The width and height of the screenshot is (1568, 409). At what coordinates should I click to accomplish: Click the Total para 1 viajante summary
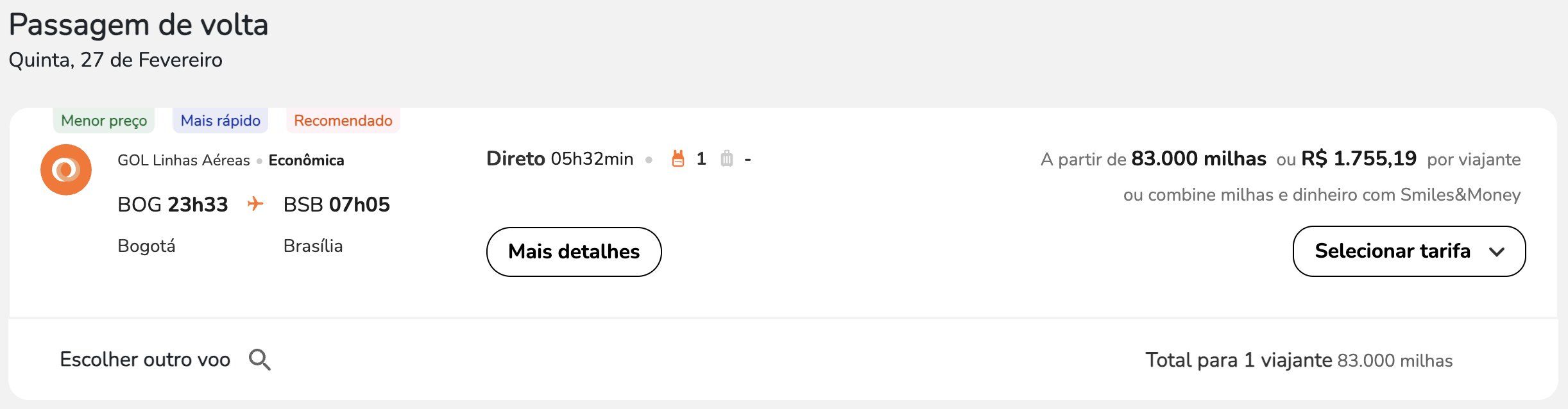tap(1299, 360)
